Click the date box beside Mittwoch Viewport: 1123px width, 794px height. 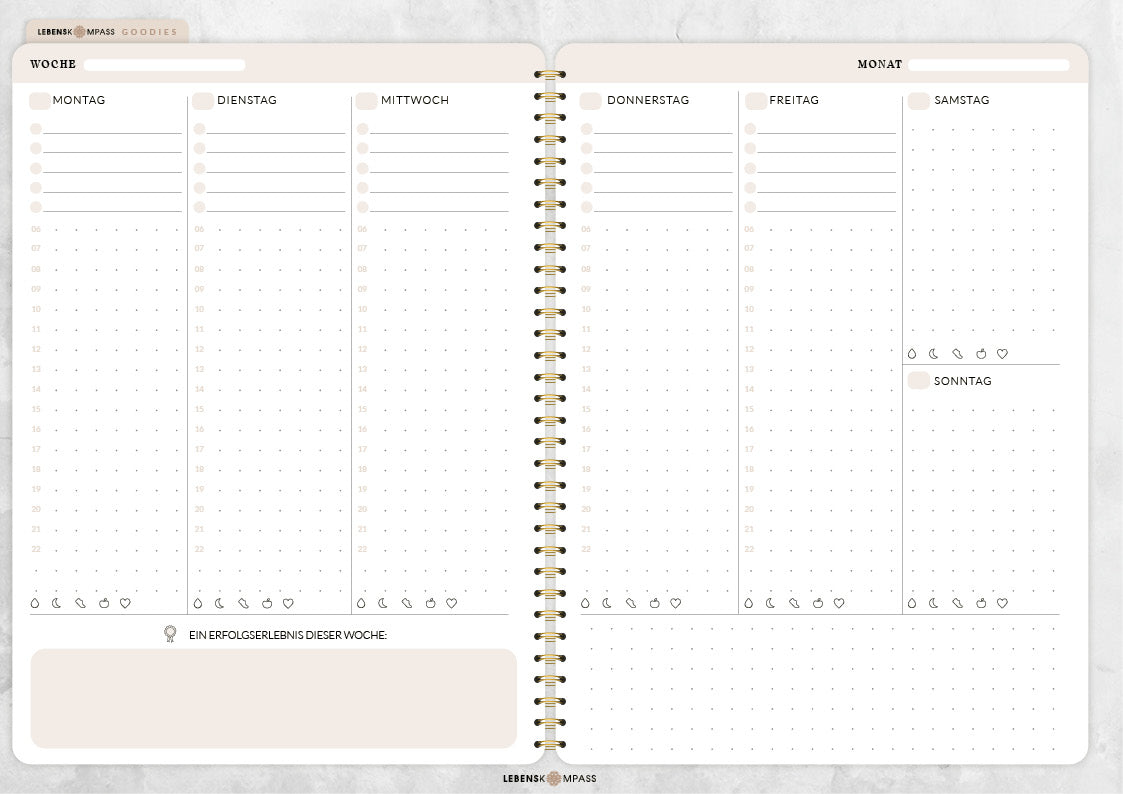(x=366, y=100)
